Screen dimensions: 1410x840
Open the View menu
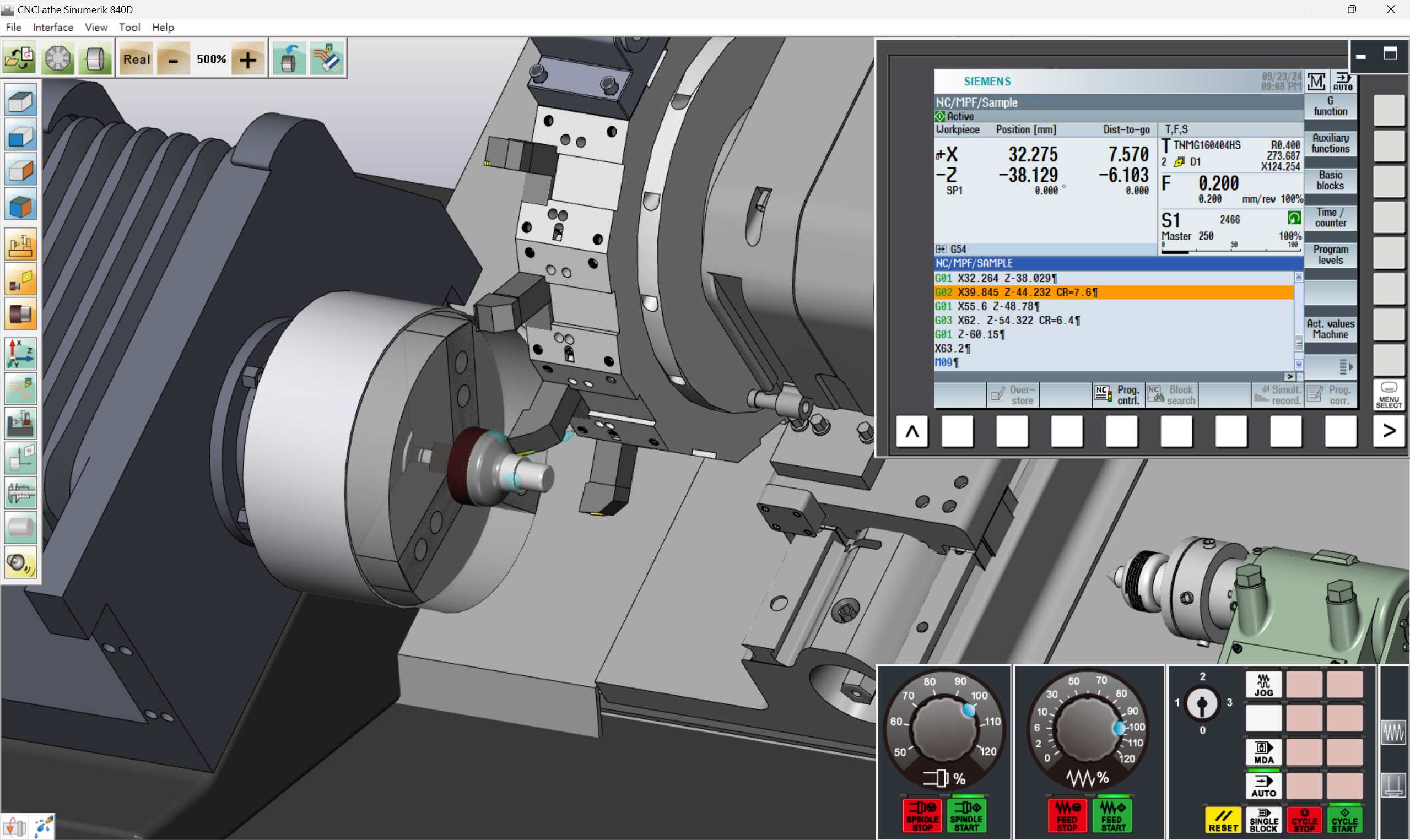click(96, 27)
